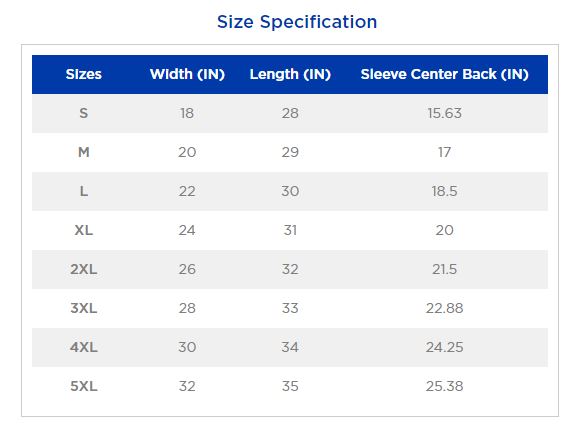The image size is (577, 448).
Task: Click the width value 24 for XL
Action: click(x=187, y=230)
